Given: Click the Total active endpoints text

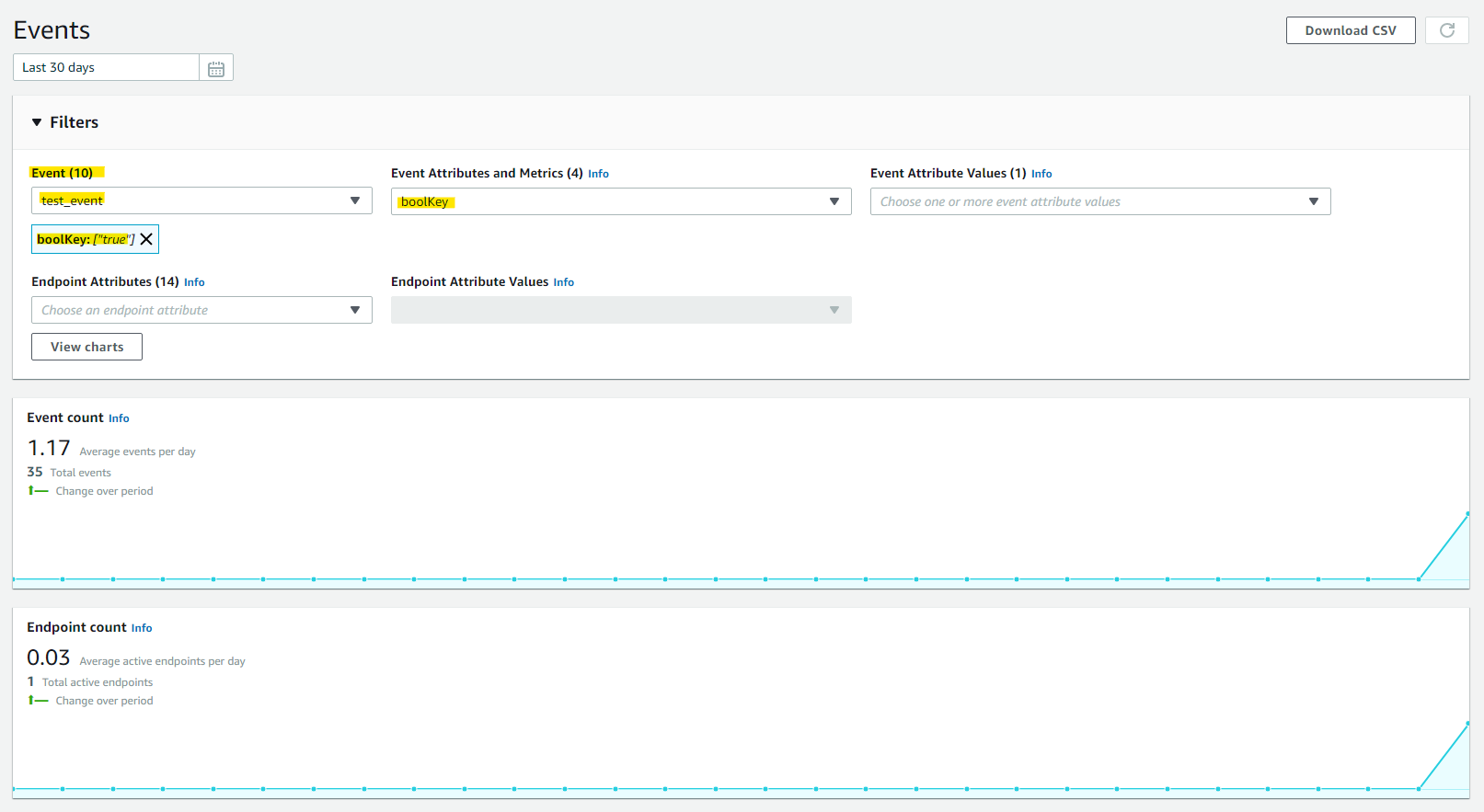Looking at the screenshot, I should click(98, 682).
